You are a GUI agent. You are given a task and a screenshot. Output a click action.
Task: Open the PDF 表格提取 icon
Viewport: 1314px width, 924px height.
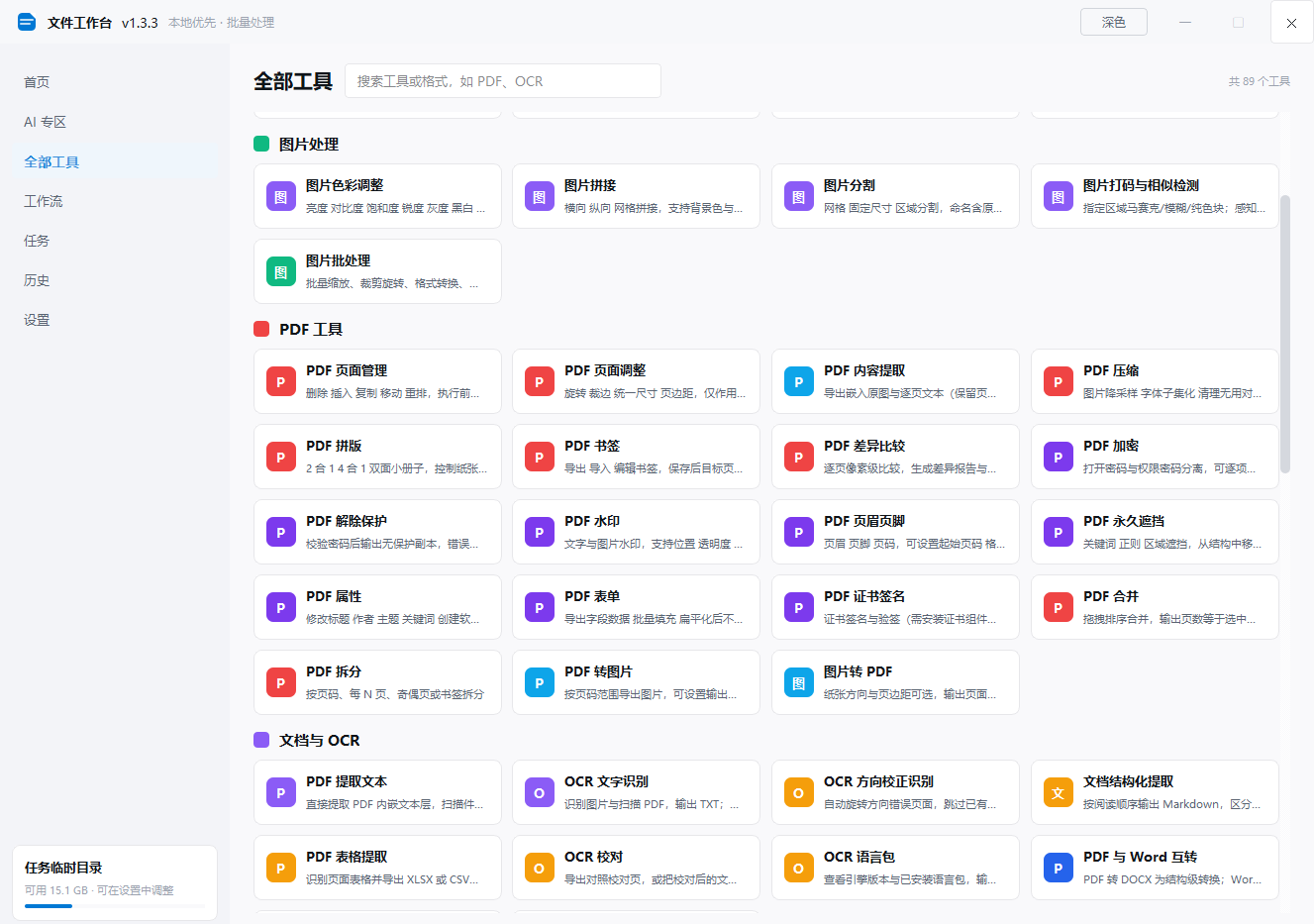281,868
